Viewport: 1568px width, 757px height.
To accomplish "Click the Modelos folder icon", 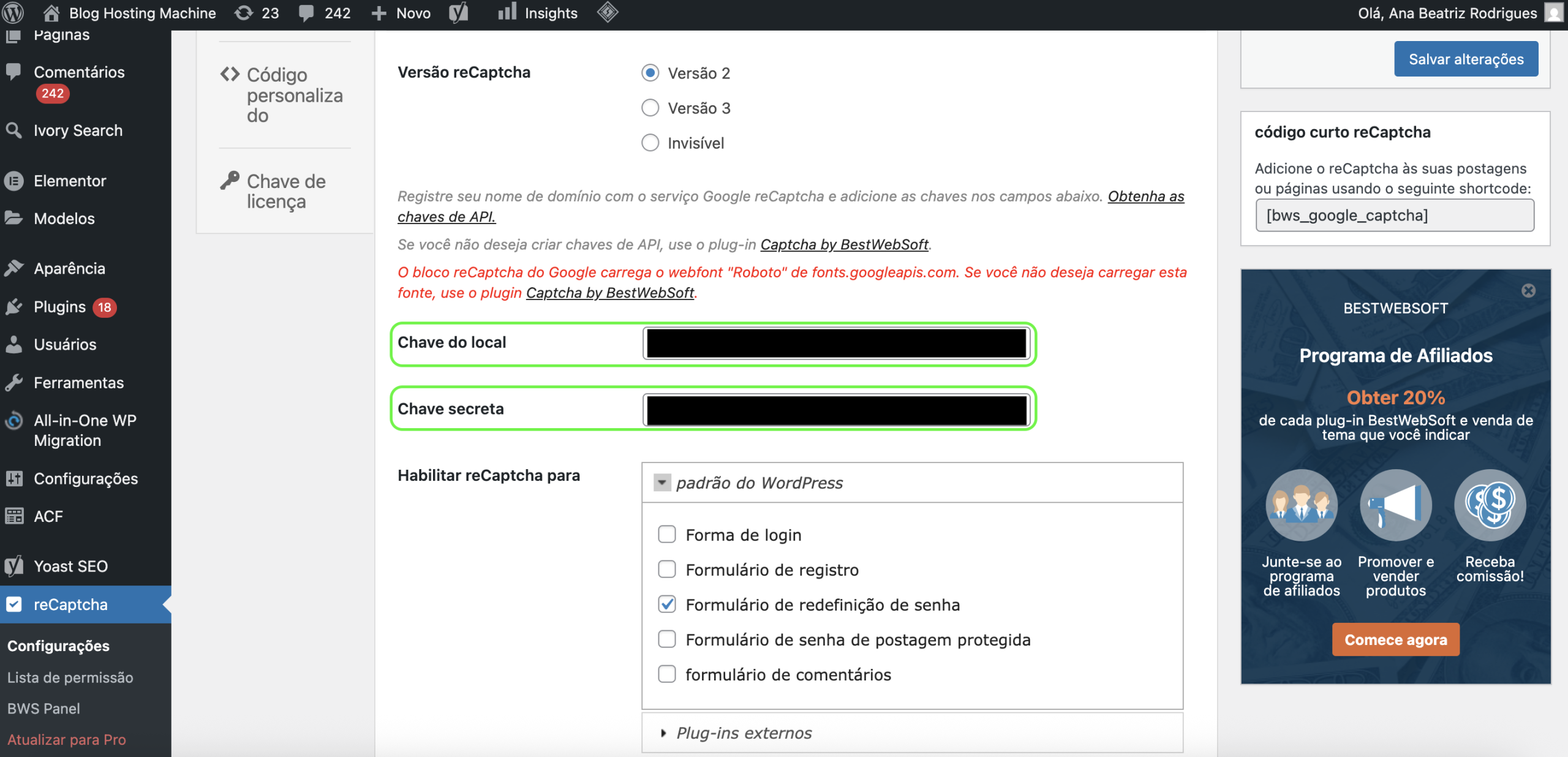I will (x=13, y=218).
